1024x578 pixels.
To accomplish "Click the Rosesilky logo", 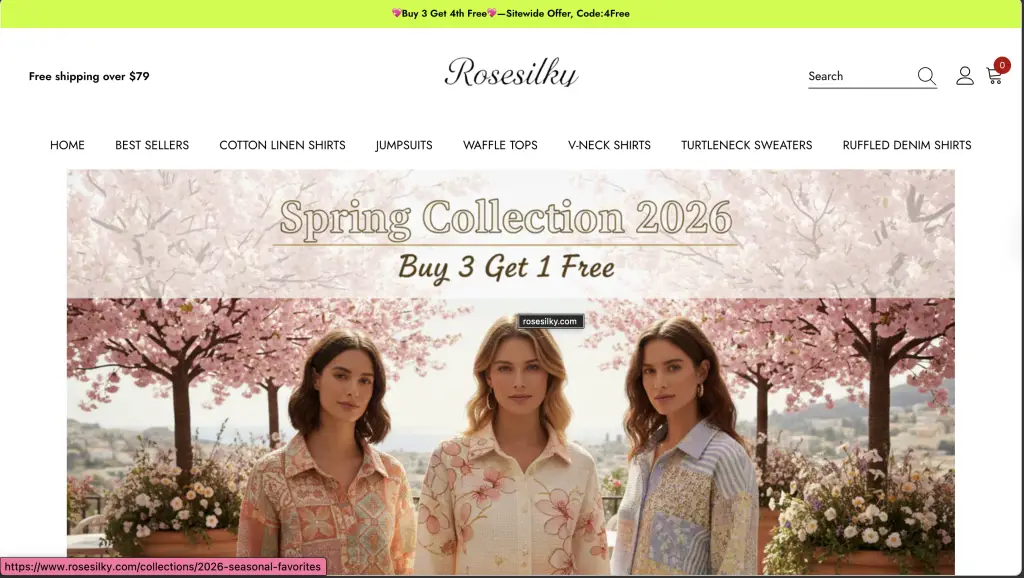I will tap(511, 72).
